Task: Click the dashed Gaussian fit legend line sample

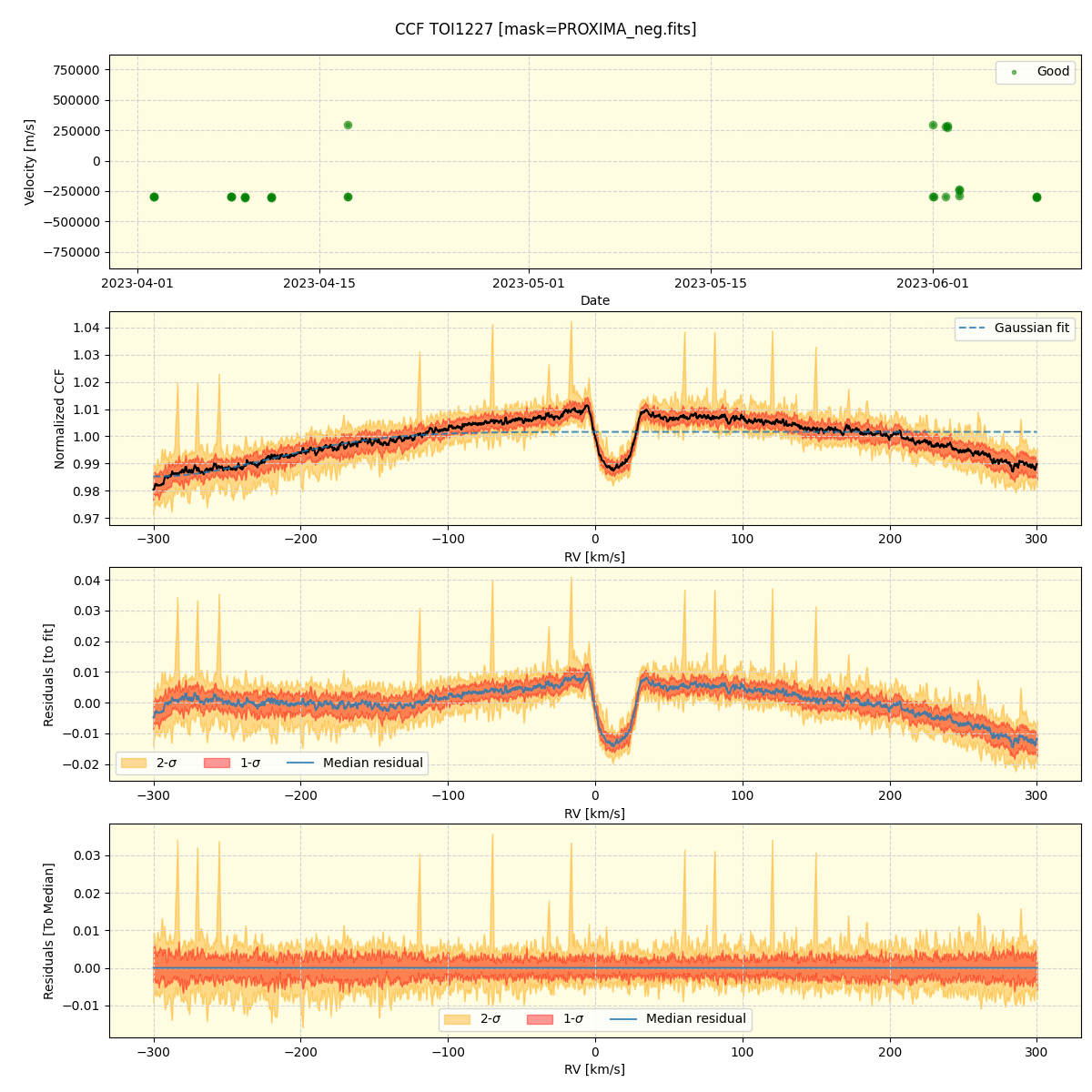Action: point(974,328)
